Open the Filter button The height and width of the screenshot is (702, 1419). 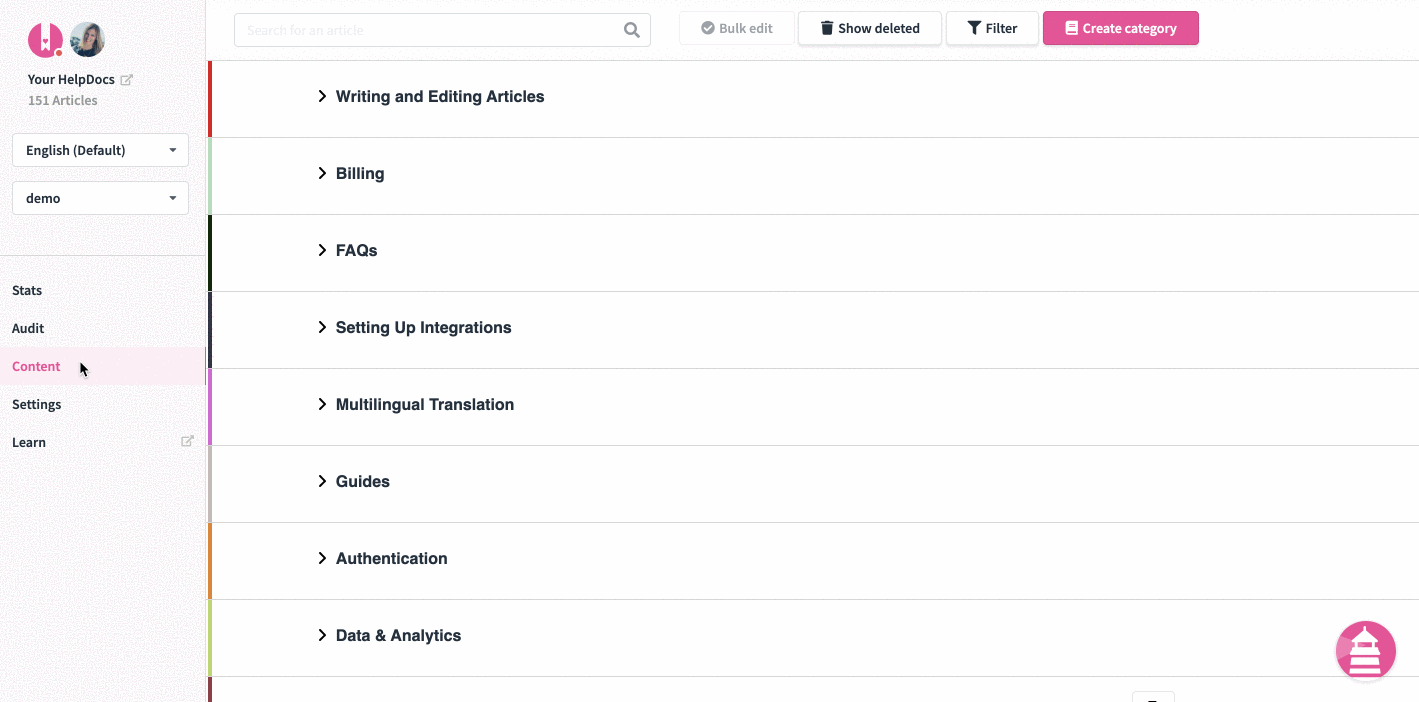click(x=992, y=28)
